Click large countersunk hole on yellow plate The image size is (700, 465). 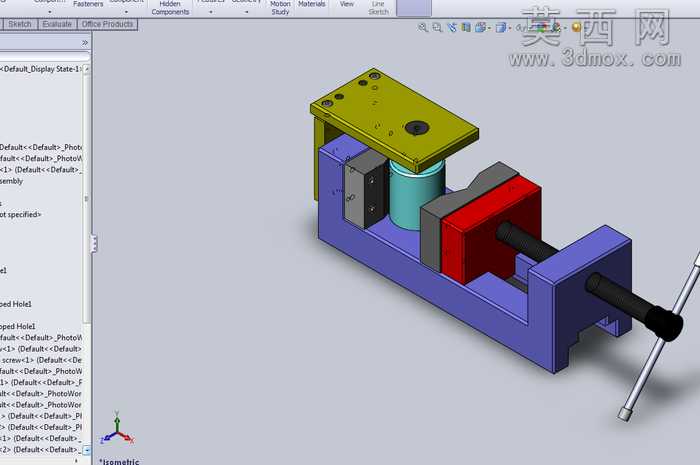(x=417, y=128)
